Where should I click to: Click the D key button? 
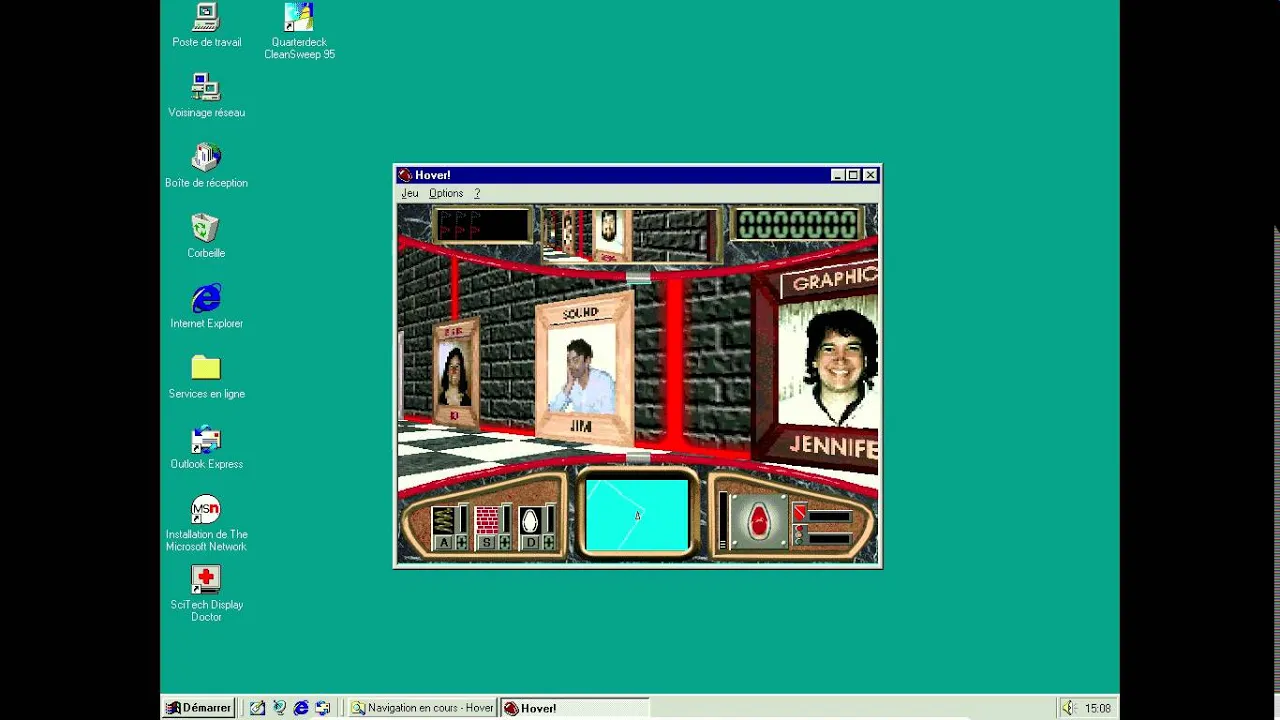click(531, 542)
